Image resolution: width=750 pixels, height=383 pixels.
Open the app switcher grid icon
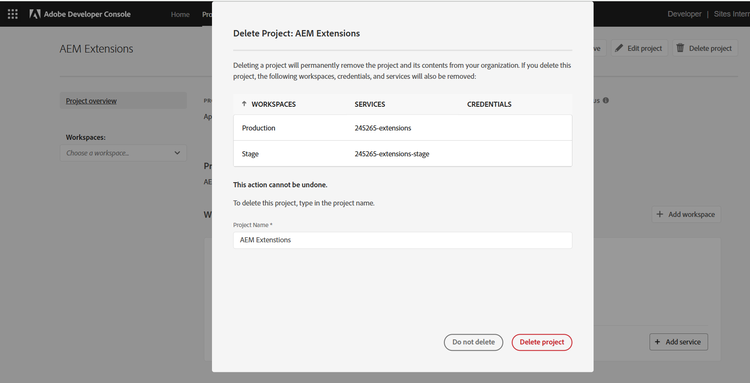pyautogui.click(x=12, y=14)
